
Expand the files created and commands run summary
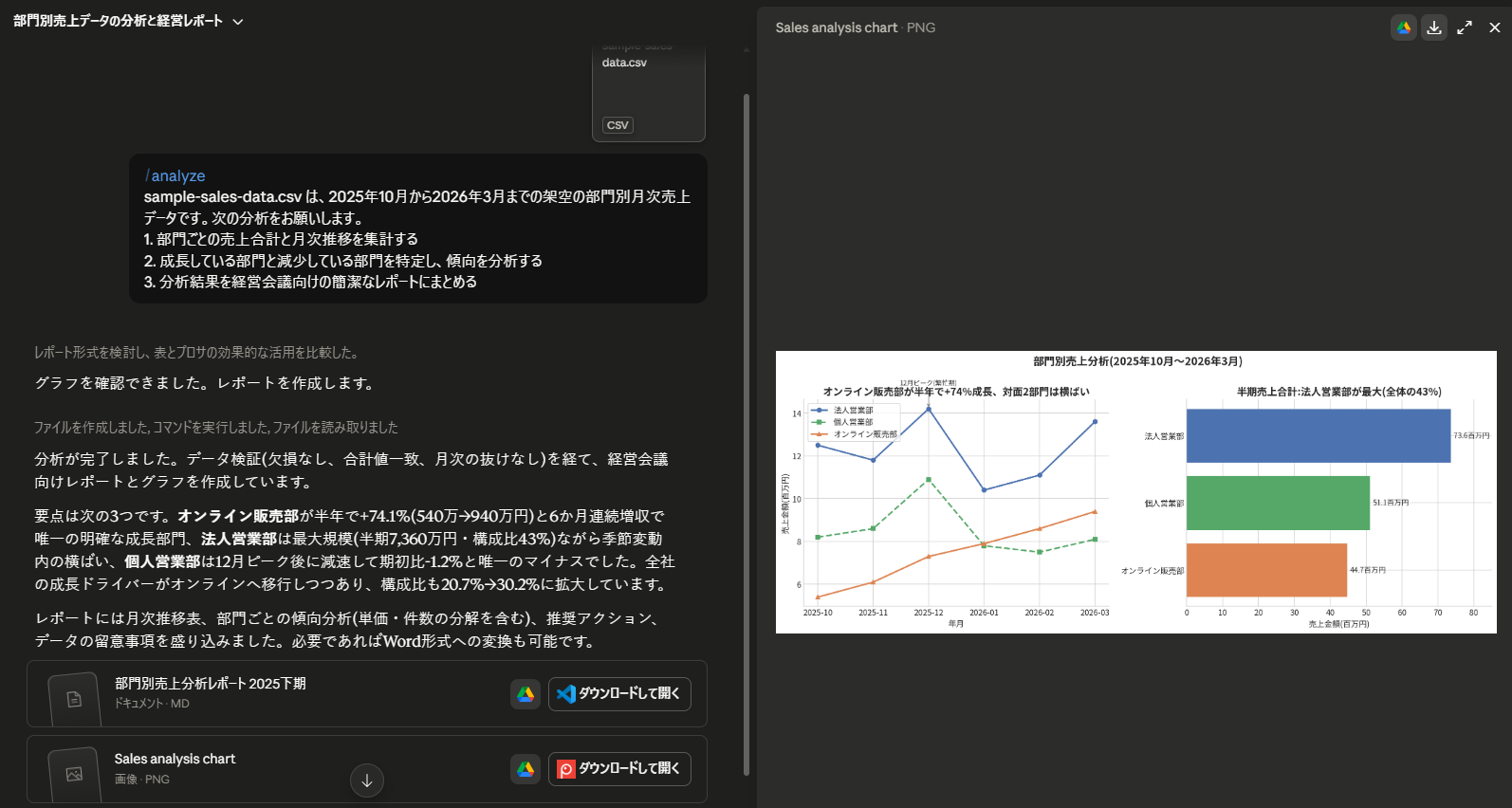point(216,427)
